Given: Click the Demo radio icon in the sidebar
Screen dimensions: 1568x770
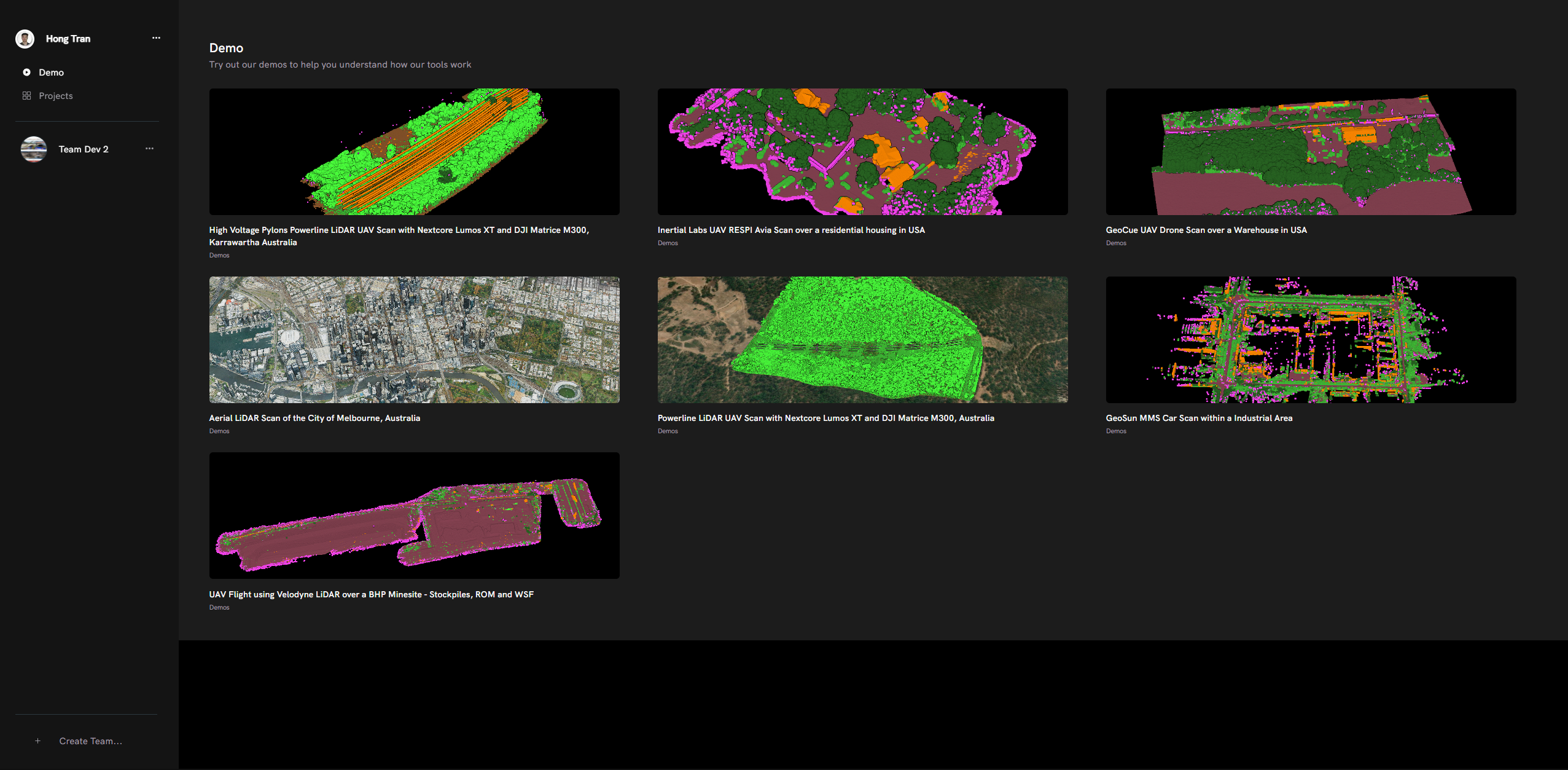Looking at the screenshot, I should click(x=26, y=73).
